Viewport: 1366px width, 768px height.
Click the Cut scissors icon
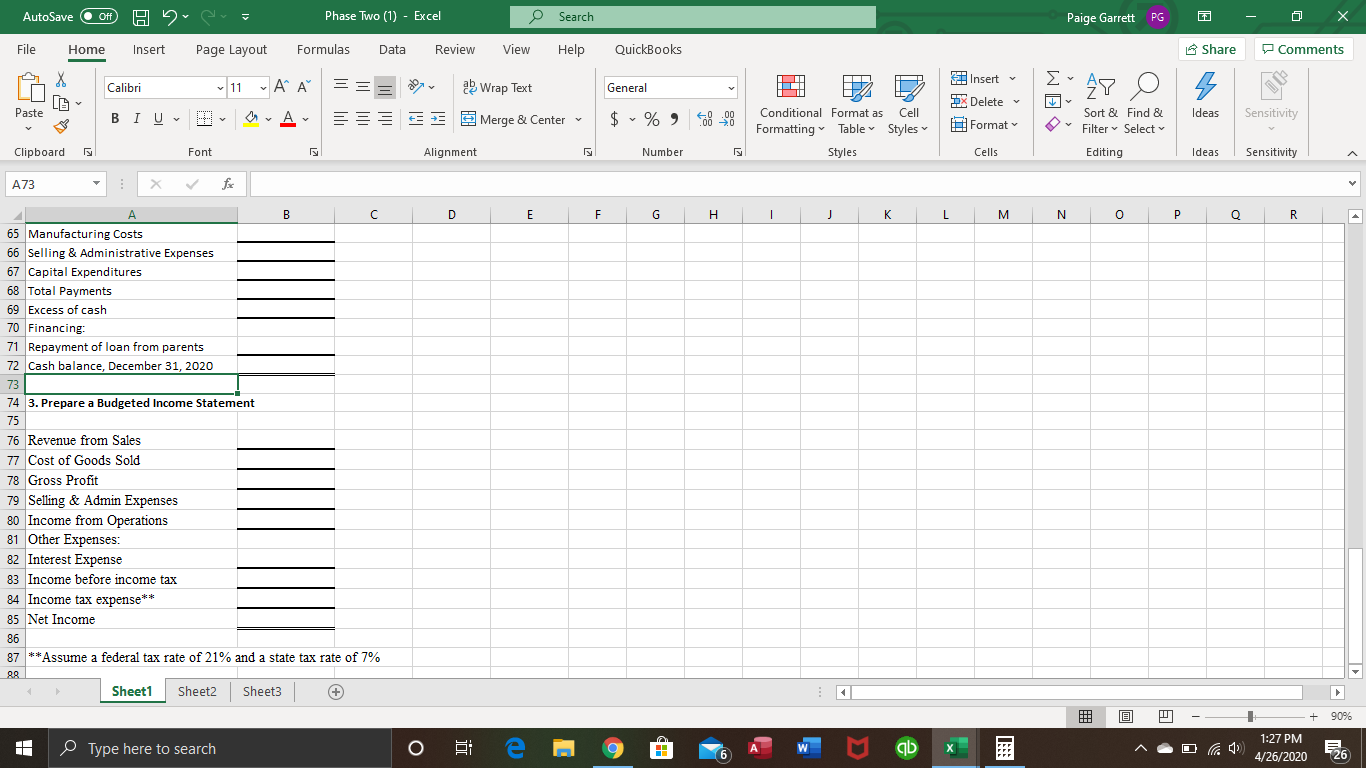59,79
